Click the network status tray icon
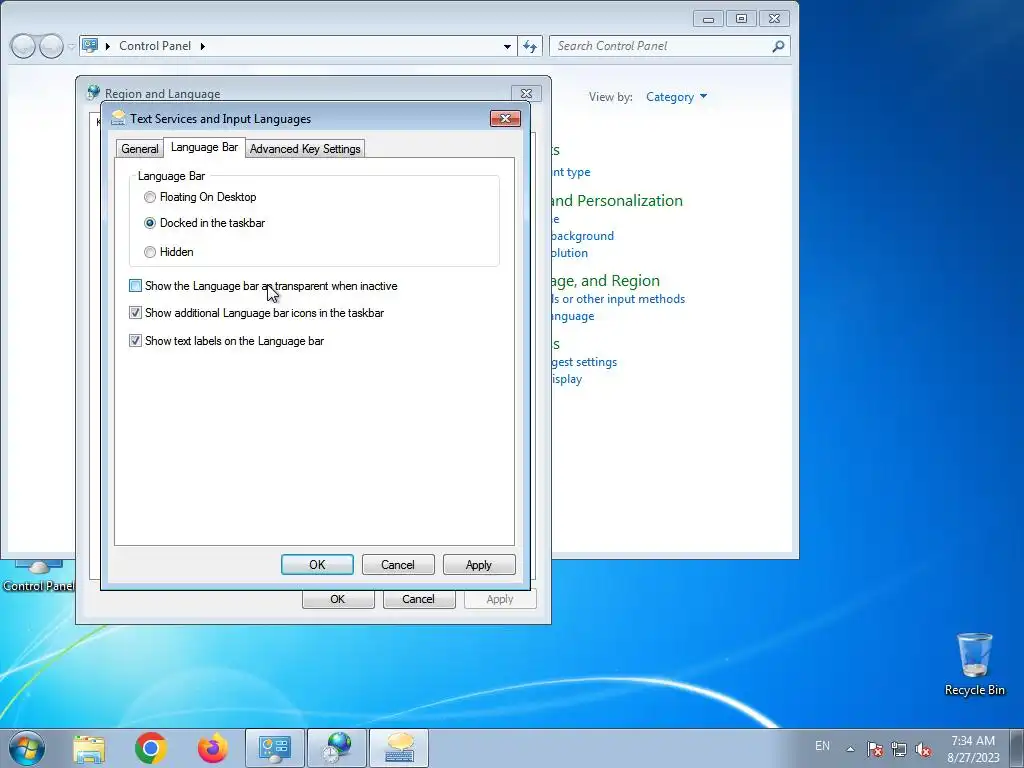Image resolution: width=1024 pixels, height=768 pixels. point(899,749)
